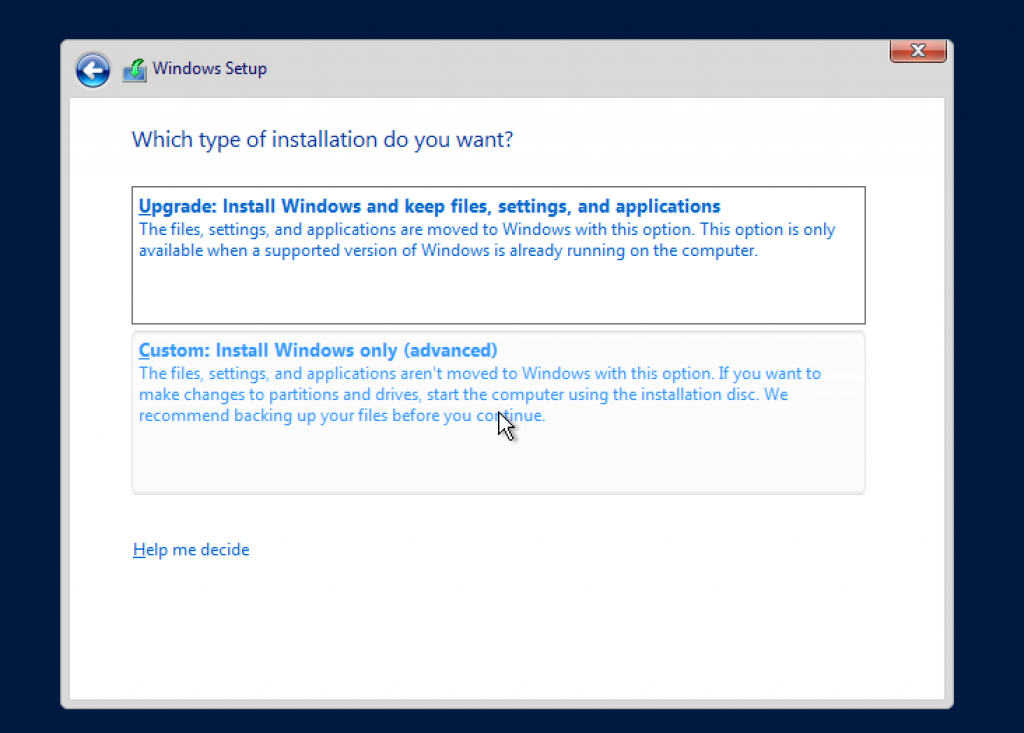Click the green install icon beside Windows Setup text
This screenshot has height=733, width=1024.
point(134,69)
